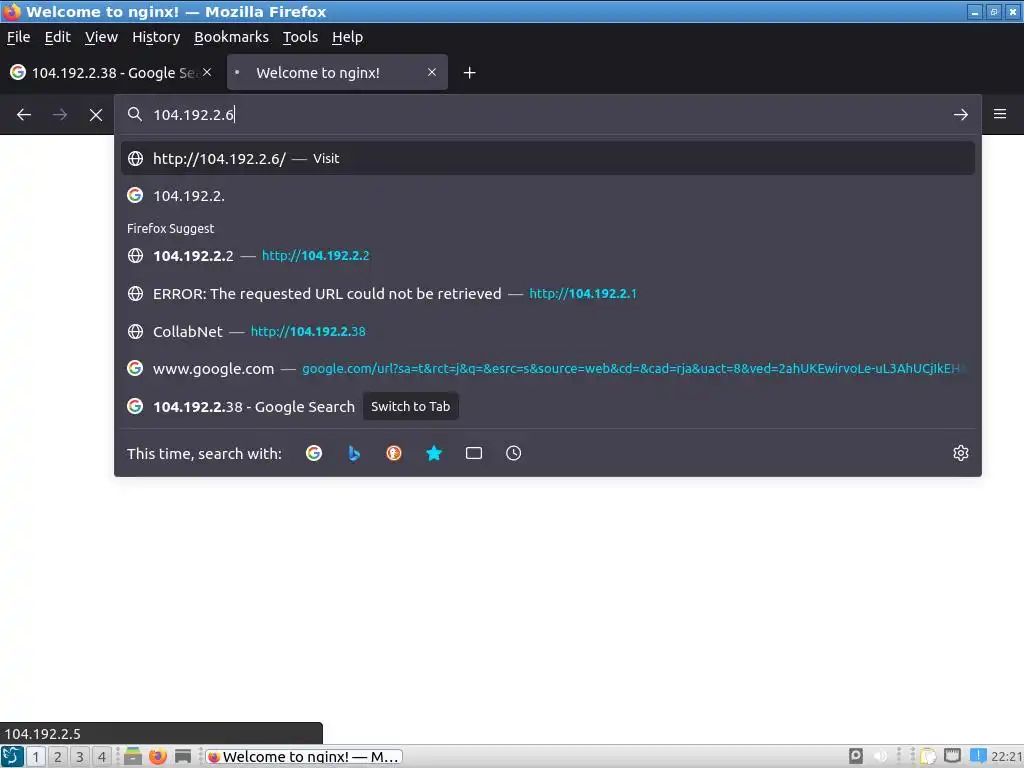This screenshot has height=768, width=1024.
Task: Go back with the back arrow button
Action: pyautogui.click(x=24, y=115)
